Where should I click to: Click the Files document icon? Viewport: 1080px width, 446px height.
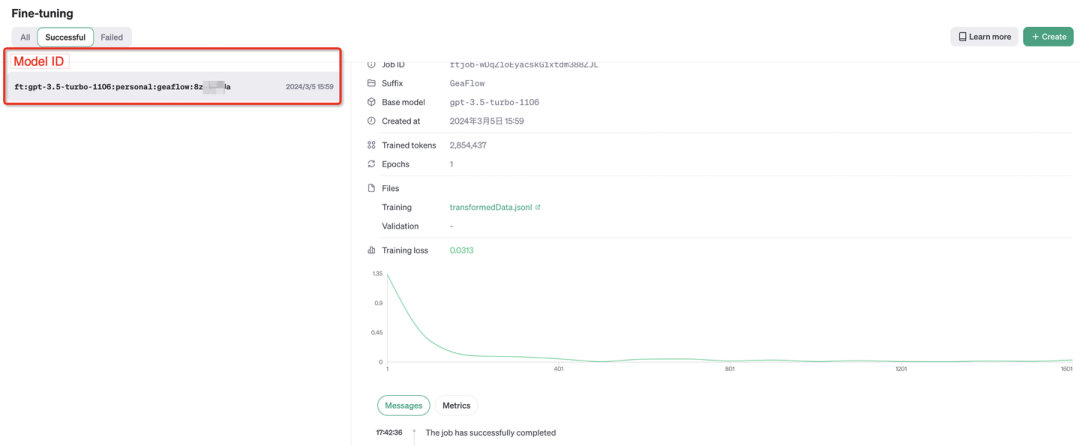[371, 188]
